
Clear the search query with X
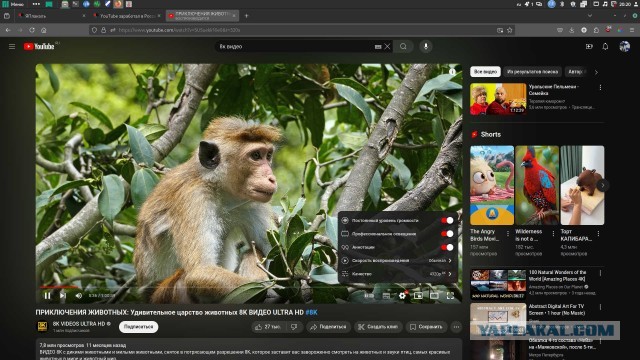point(387,47)
